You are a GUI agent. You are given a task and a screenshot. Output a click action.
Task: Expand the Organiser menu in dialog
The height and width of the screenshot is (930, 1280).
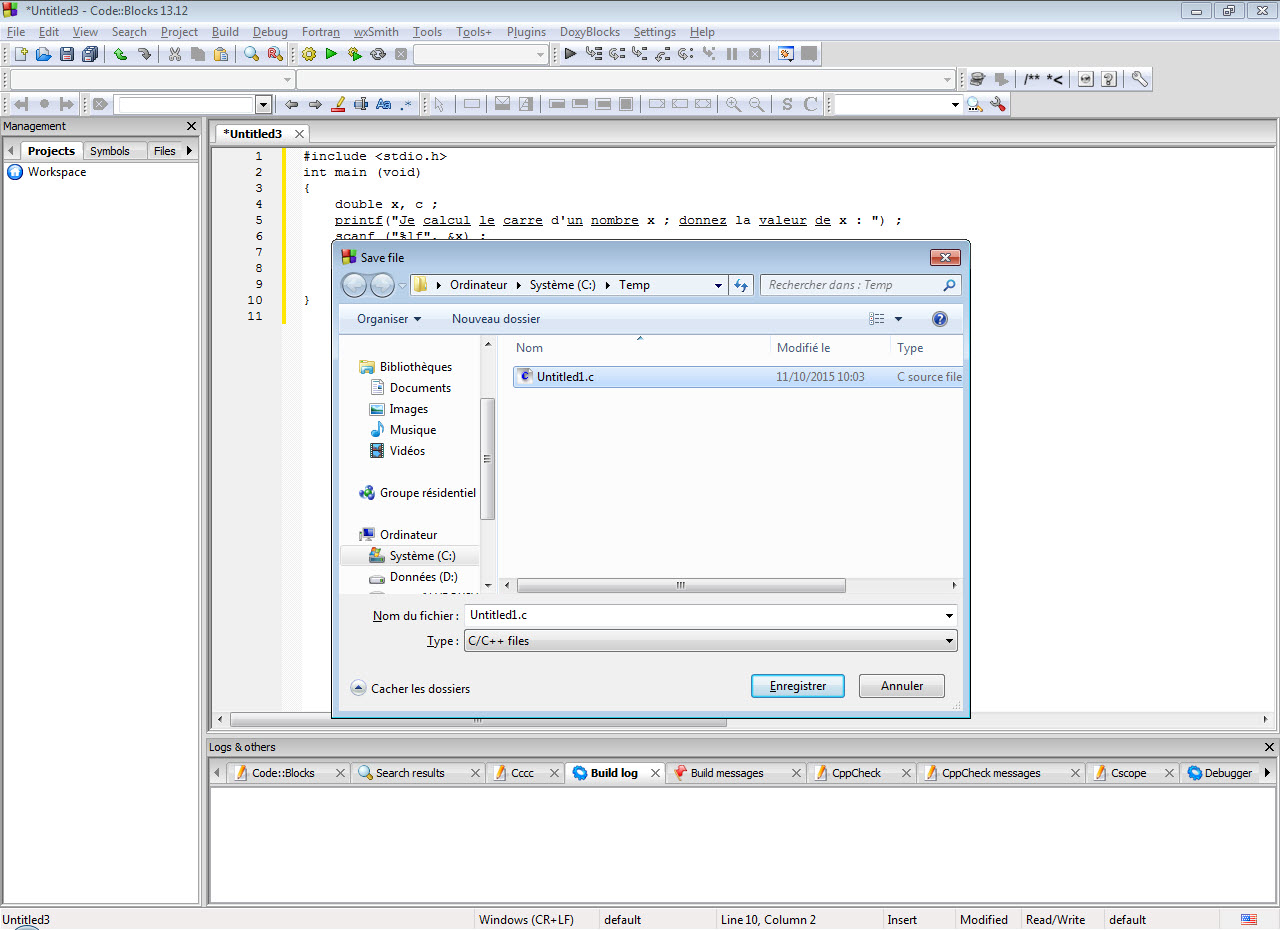coord(389,319)
